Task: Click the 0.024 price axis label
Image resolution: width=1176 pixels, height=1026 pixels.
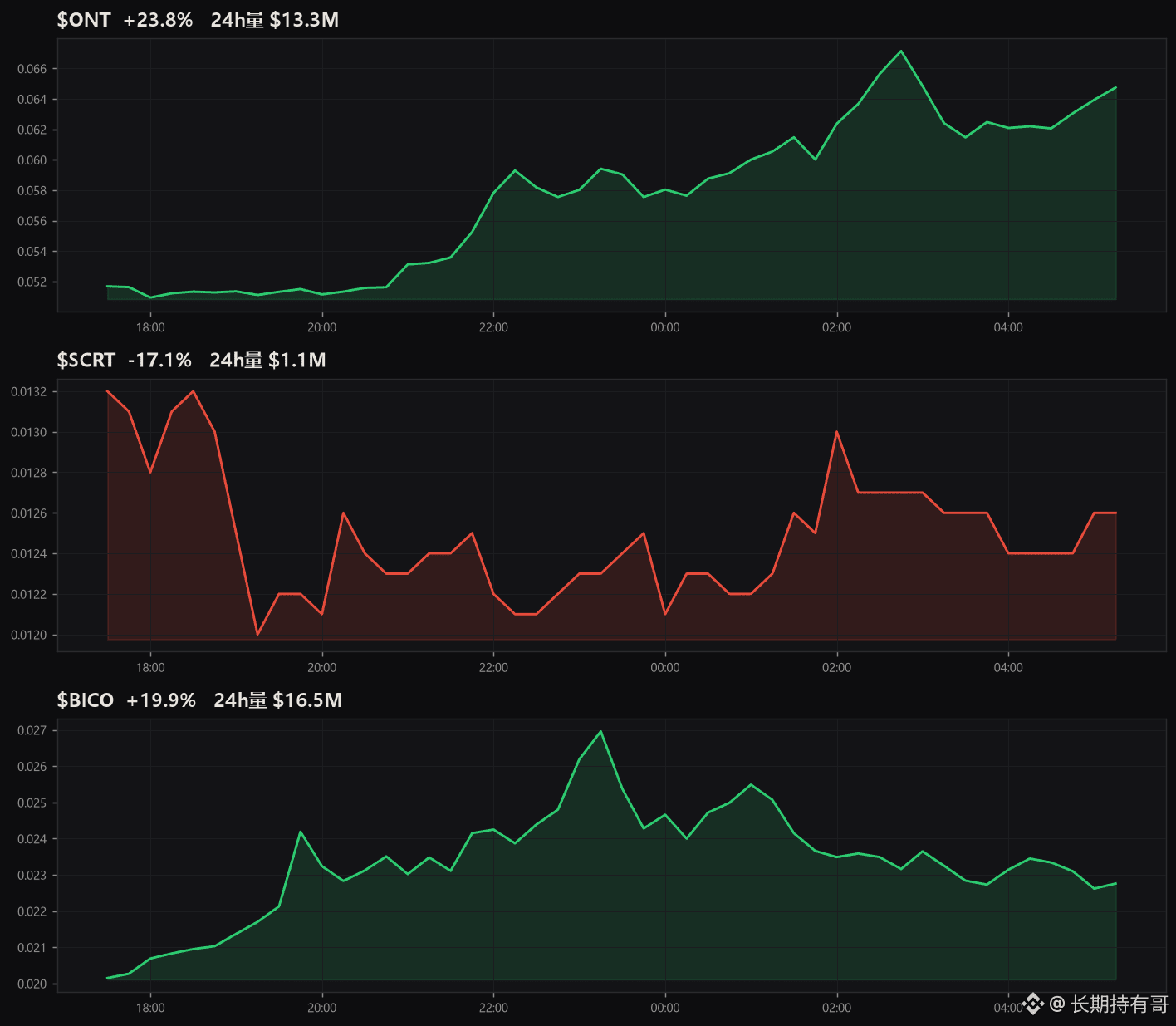Action: point(32,839)
